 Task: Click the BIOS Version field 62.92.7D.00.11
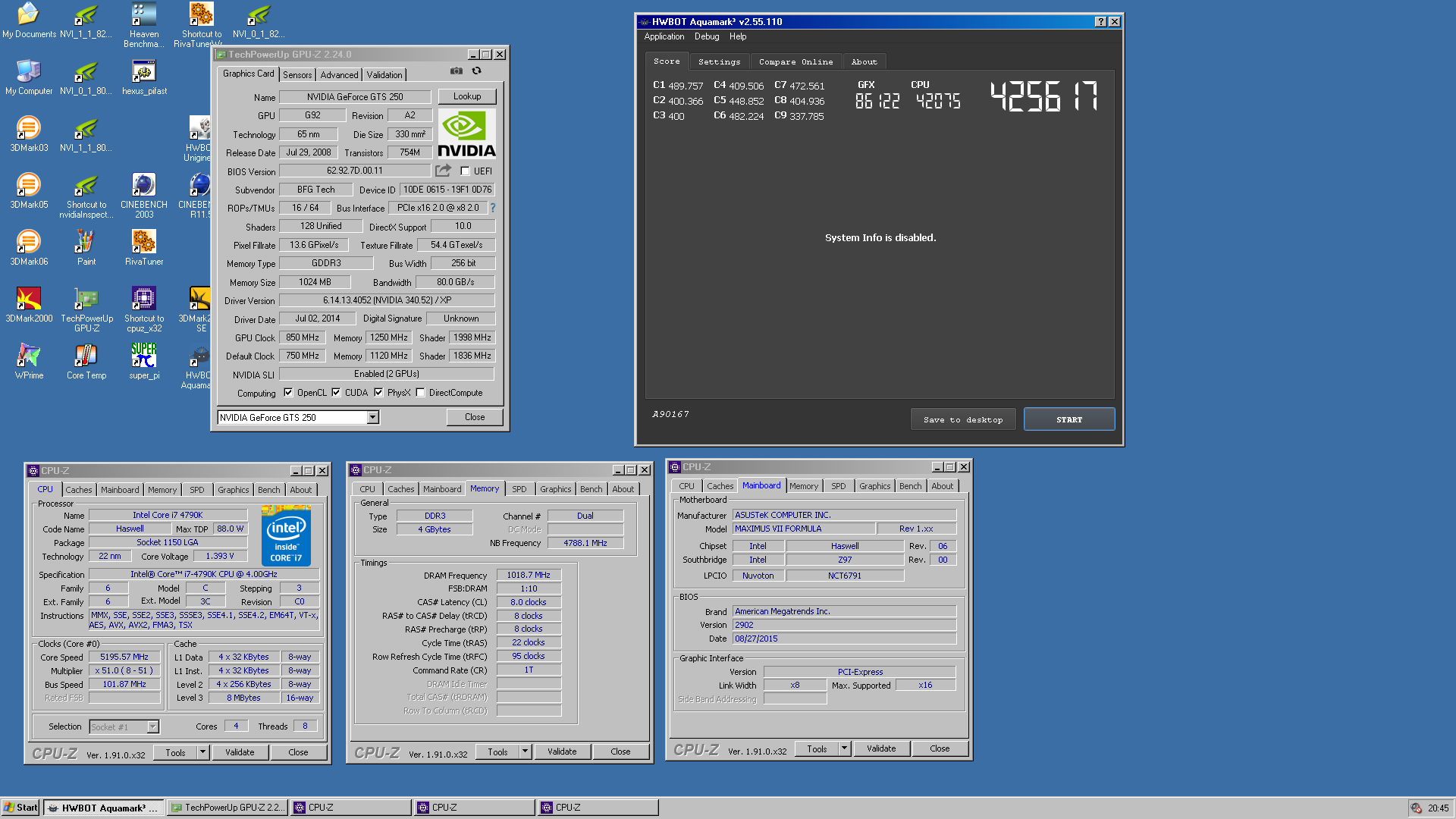pos(355,171)
